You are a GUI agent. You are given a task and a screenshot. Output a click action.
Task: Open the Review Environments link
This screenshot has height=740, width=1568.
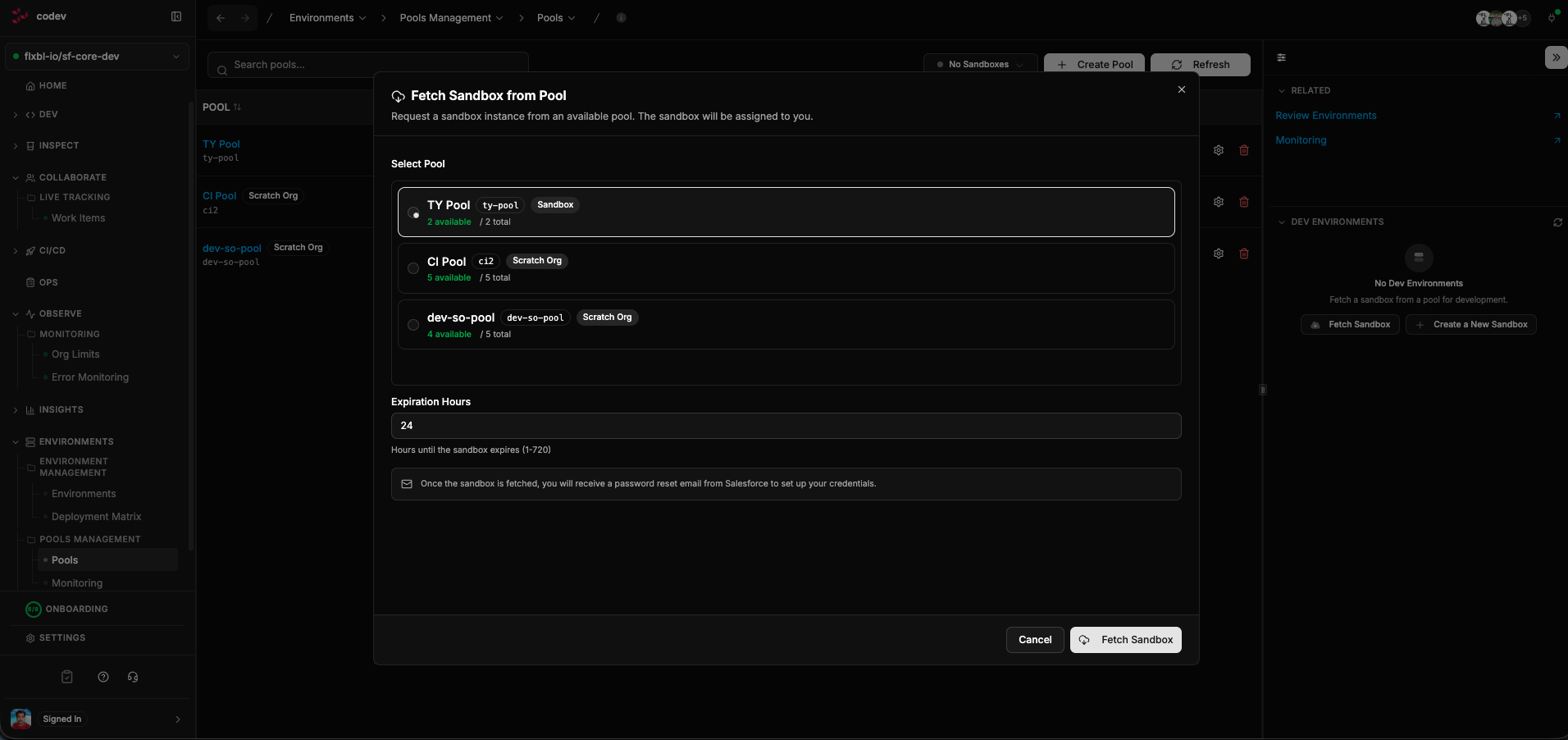(1325, 115)
